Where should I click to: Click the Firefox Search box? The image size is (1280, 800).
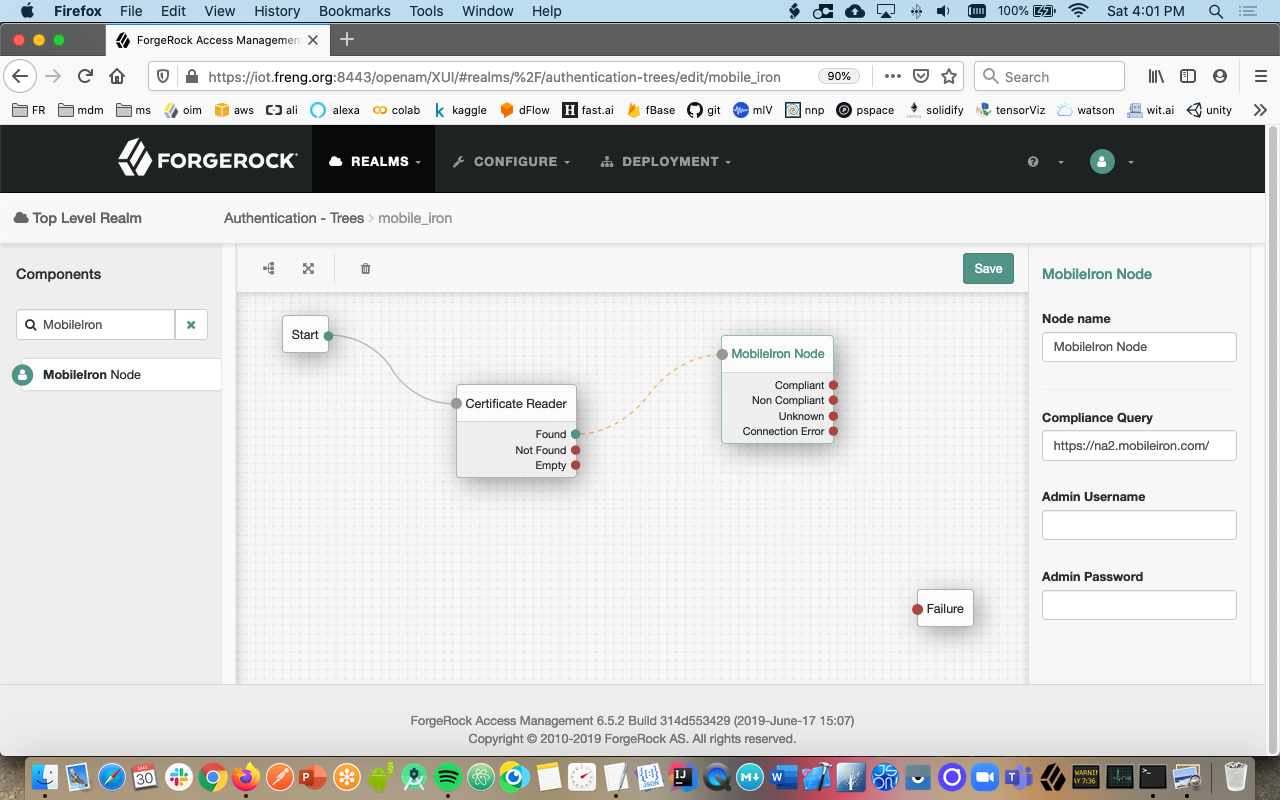coord(1049,76)
